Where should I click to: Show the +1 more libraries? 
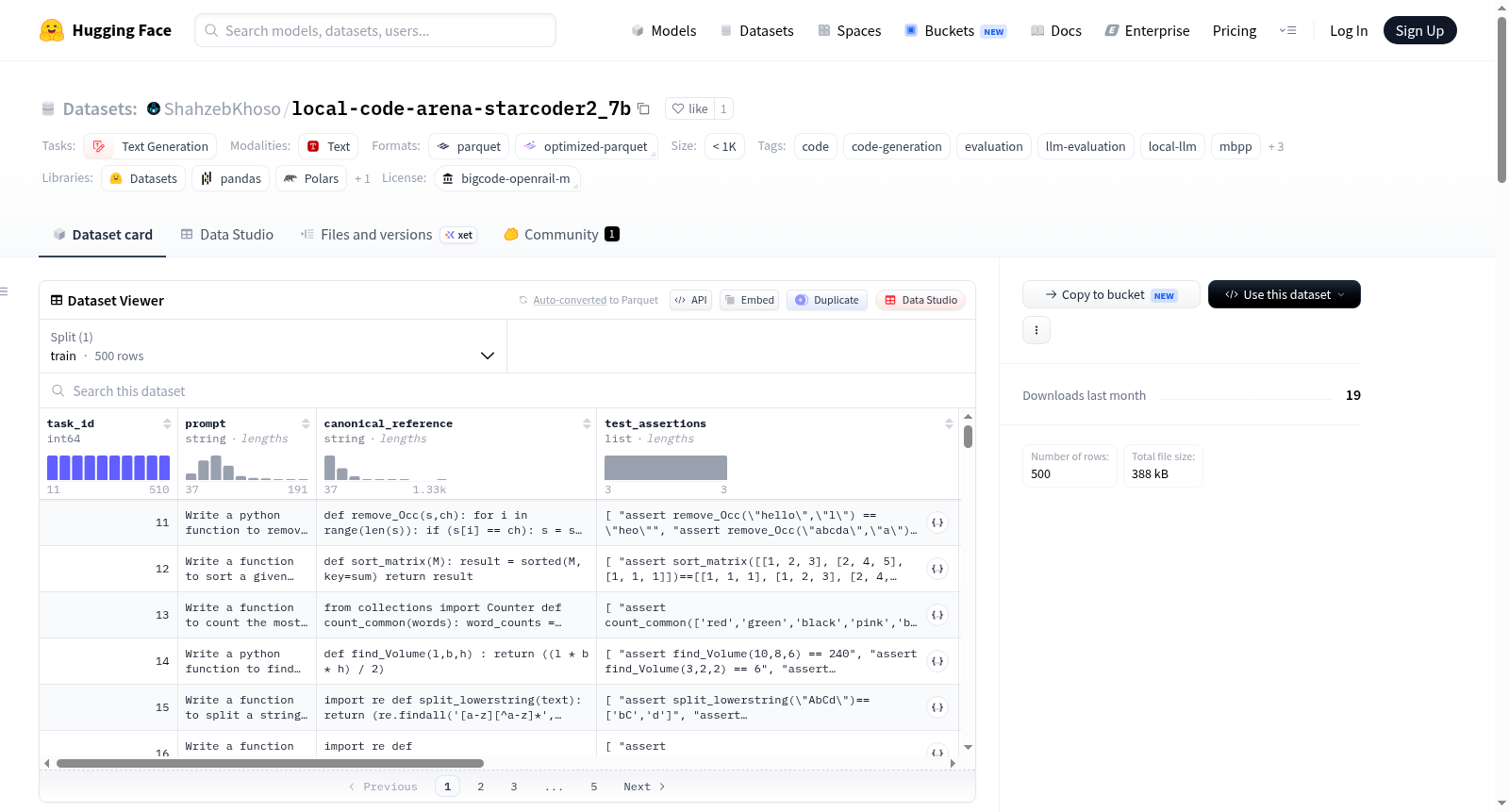pos(362,178)
